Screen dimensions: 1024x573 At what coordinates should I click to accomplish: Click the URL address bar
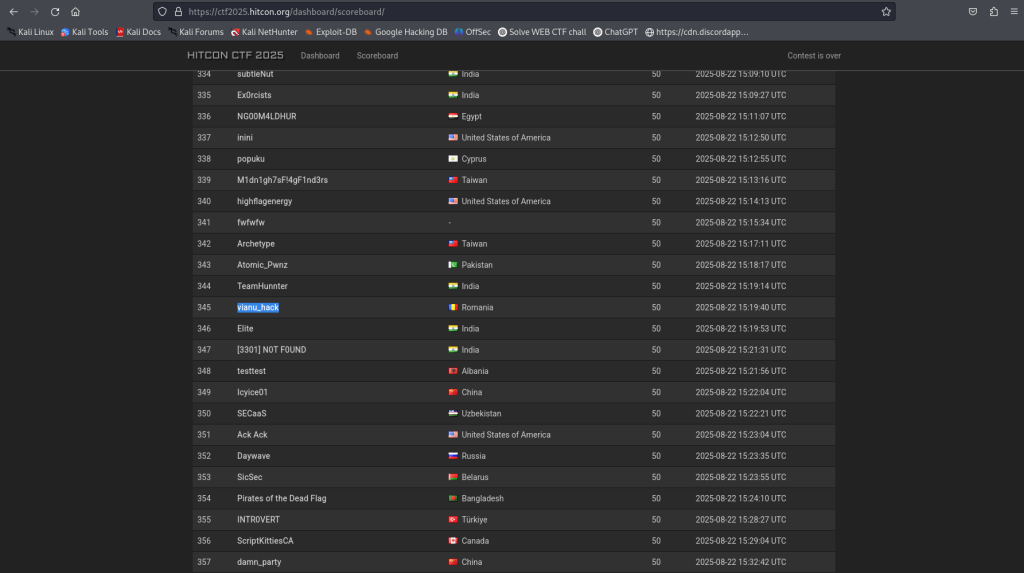click(x=520, y=11)
